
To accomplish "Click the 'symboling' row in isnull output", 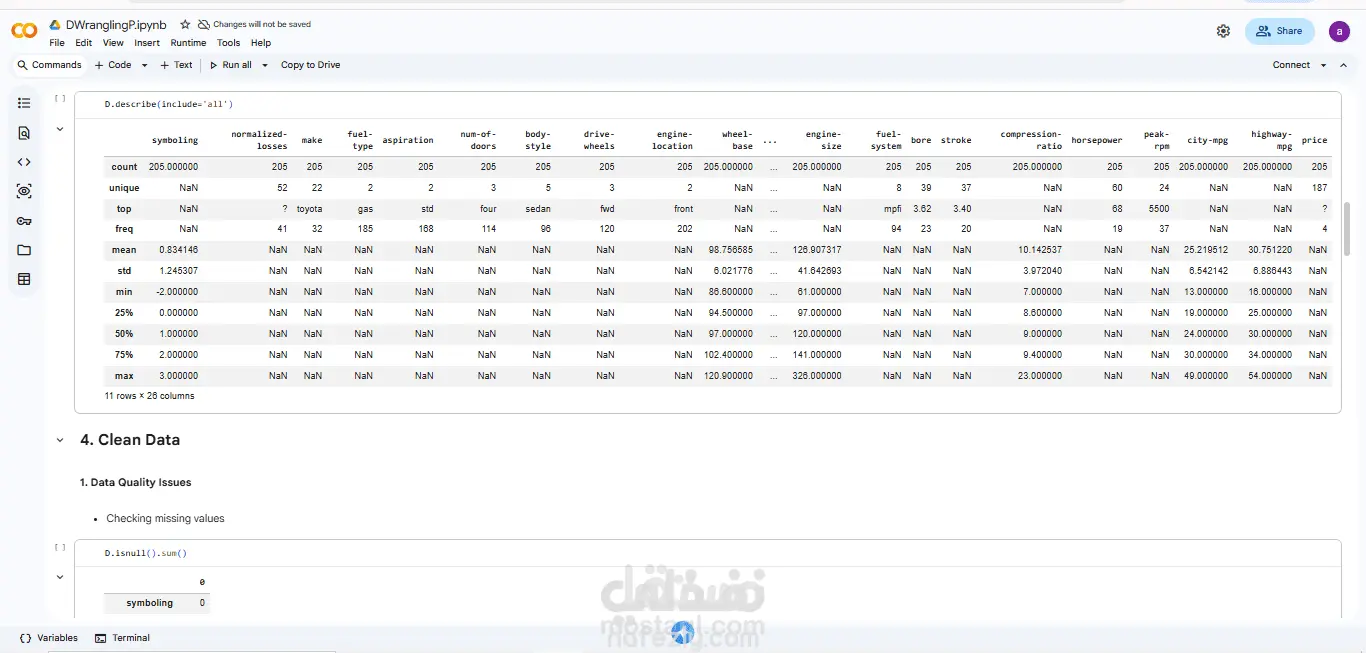I will 157,603.
